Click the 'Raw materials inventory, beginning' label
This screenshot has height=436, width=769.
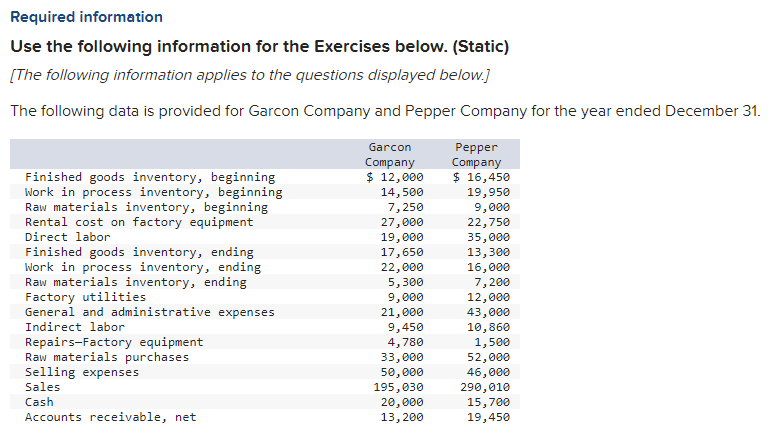147,207
